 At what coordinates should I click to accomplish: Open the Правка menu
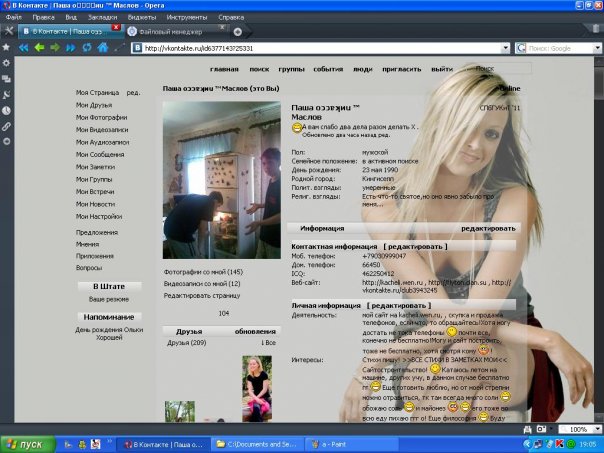click(x=43, y=17)
